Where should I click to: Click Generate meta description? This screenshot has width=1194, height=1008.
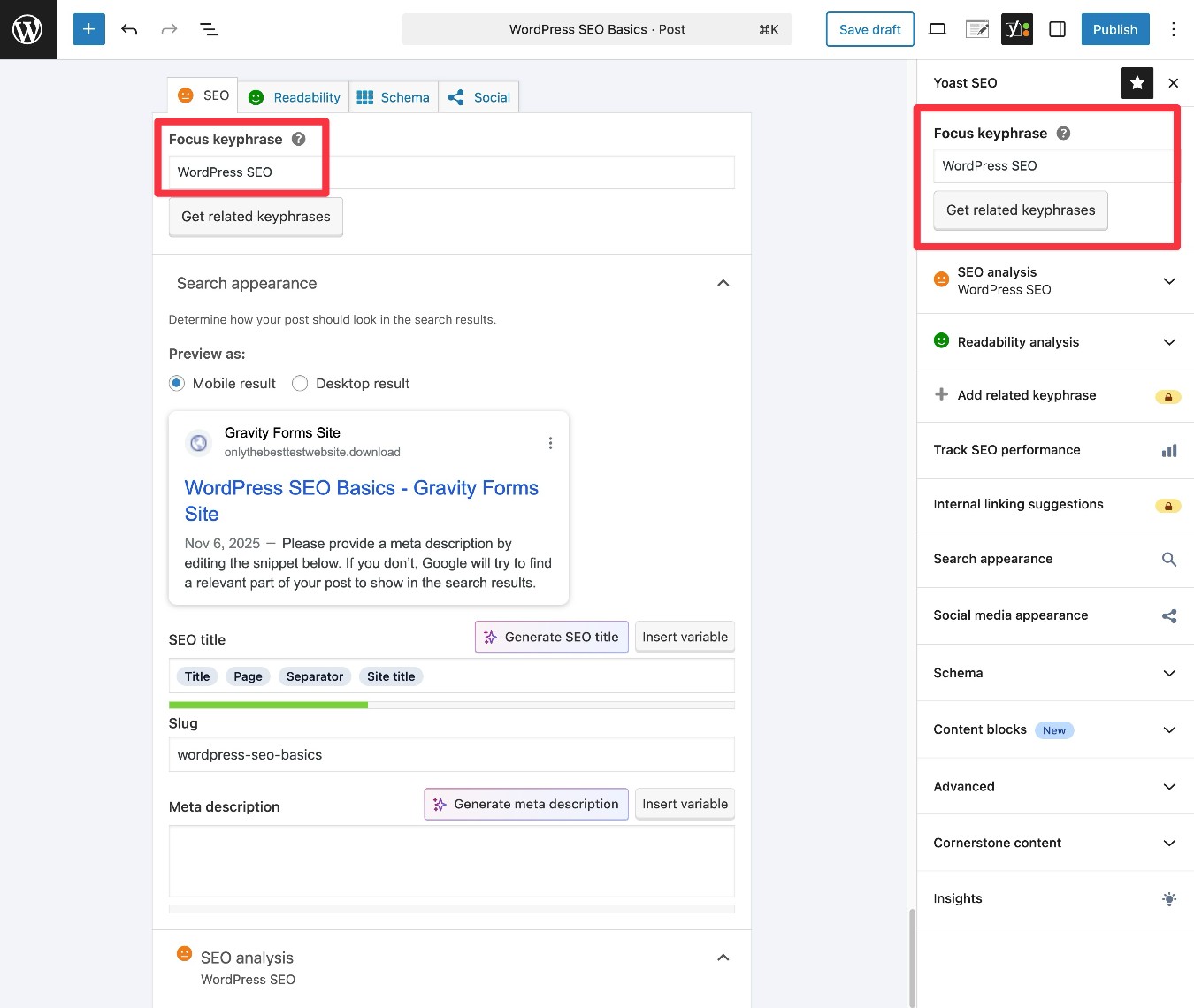[525, 804]
